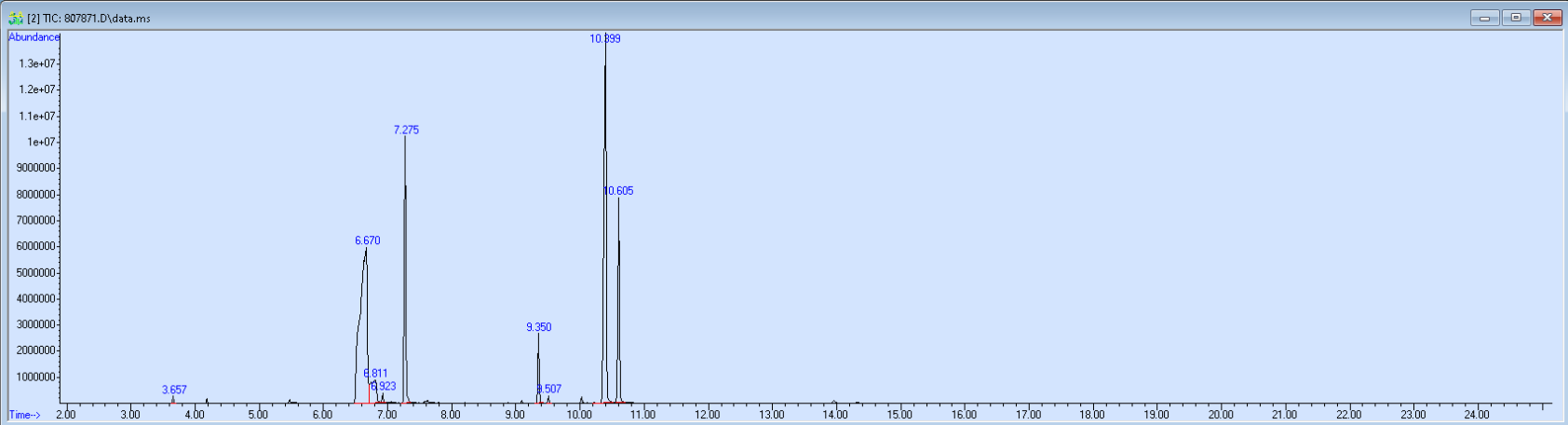Viewport: 1568px width, 425px height.
Task: Click the 12.00 time axis tick
Action: coord(708,415)
